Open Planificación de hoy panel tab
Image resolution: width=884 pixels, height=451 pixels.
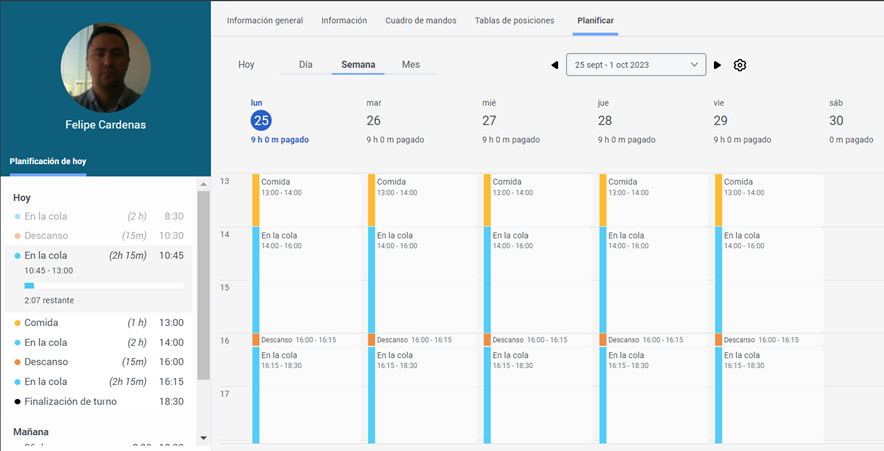48,161
